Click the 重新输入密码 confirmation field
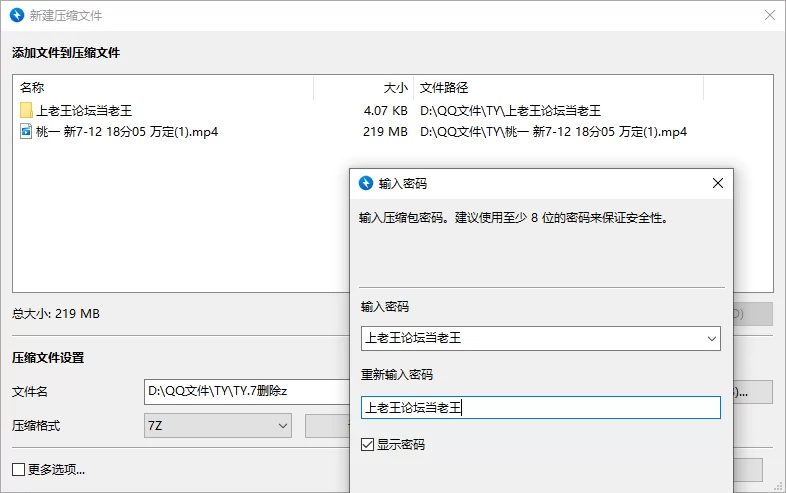Image resolution: width=786 pixels, height=493 pixels. pos(541,408)
